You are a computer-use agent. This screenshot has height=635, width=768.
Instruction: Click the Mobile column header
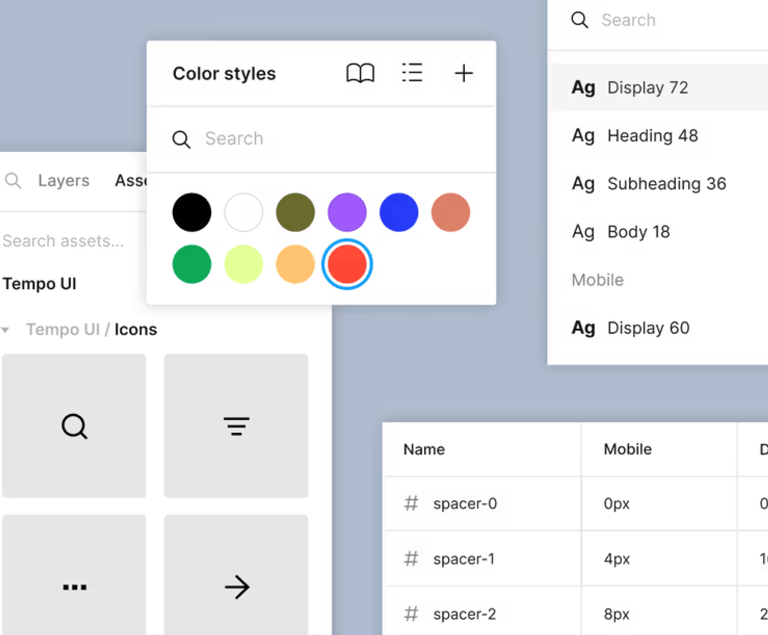pos(627,449)
